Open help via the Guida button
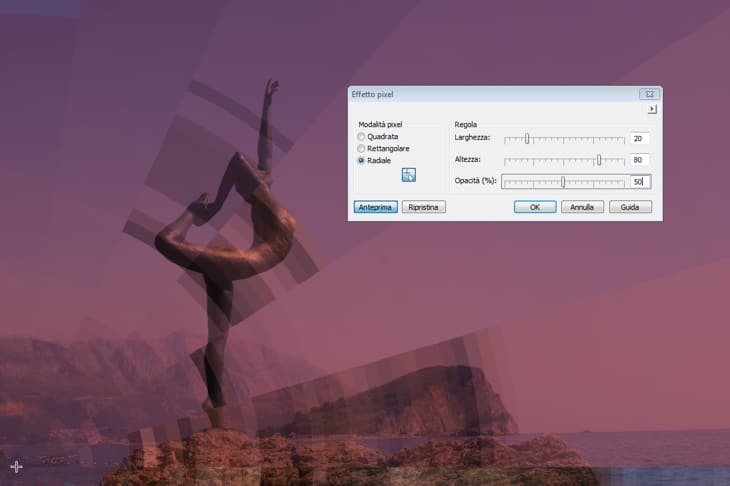This screenshot has height=486, width=730. point(630,207)
